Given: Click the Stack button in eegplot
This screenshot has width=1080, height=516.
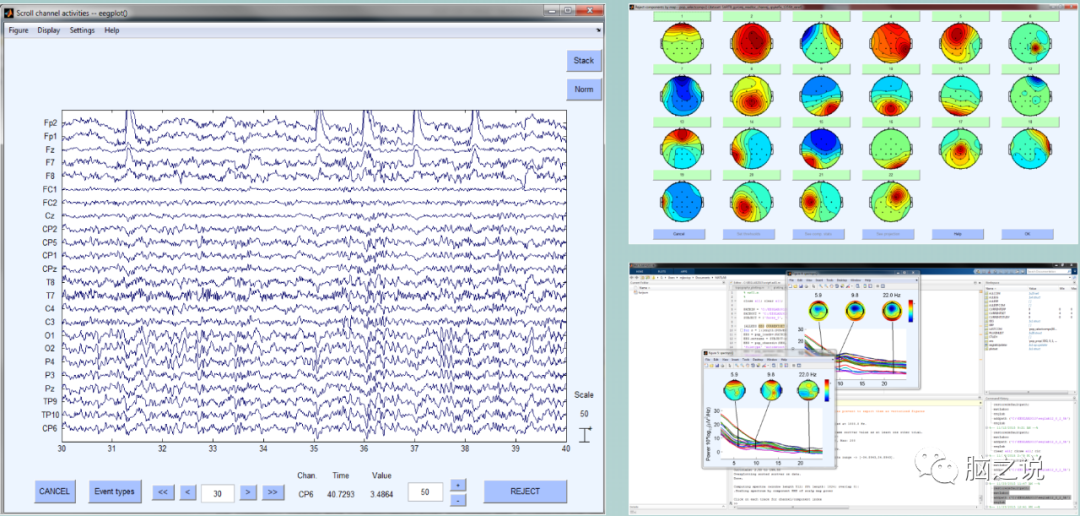Looking at the screenshot, I should click(x=583, y=61).
